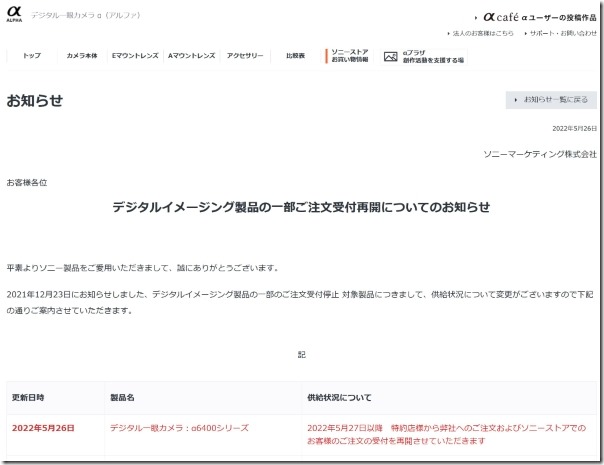This screenshot has height=465, width=604.
Task: Click the 平素よりソニー製品 greeting sentence
Action: click(x=143, y=268)
